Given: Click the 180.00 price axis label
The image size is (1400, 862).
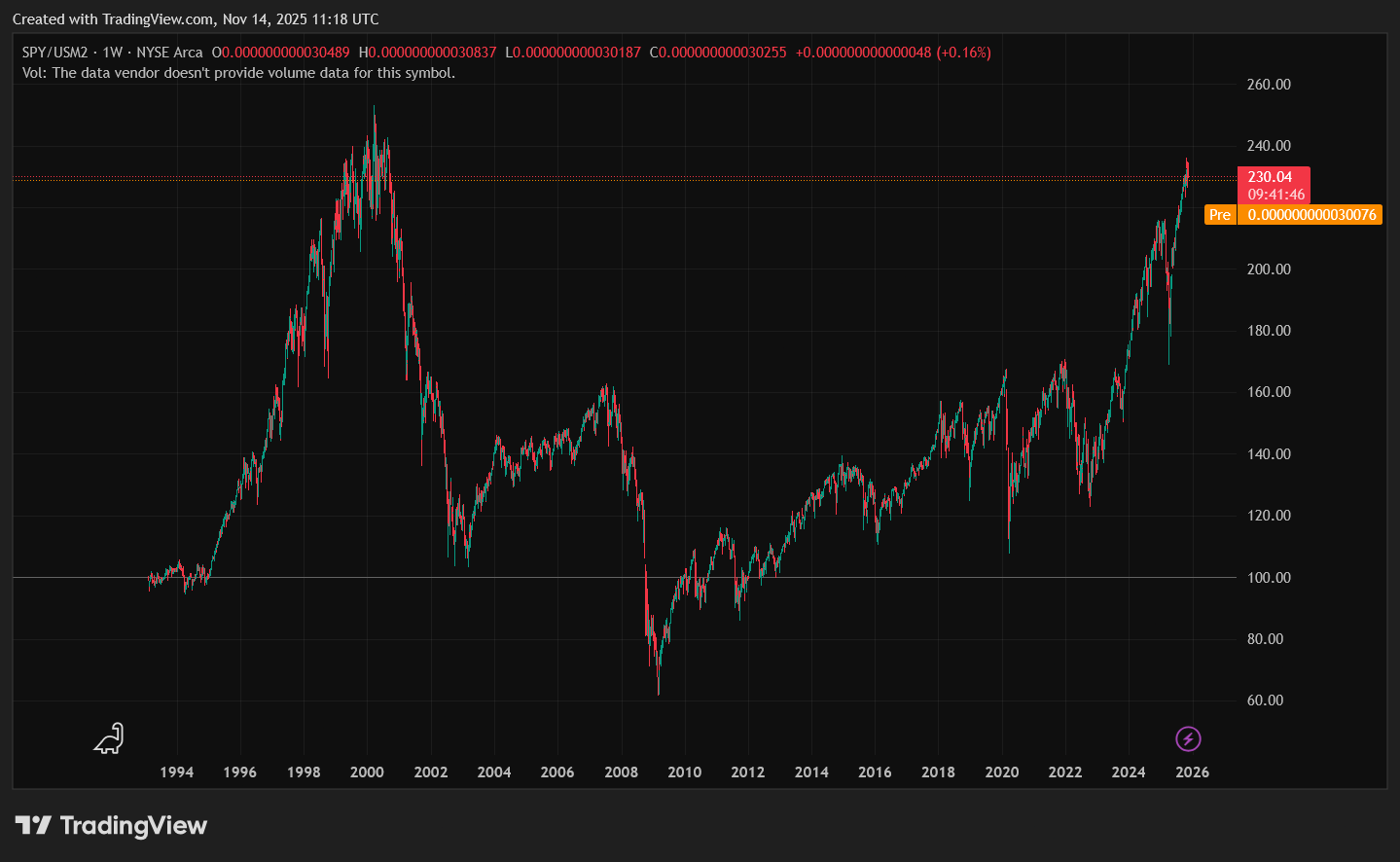Looking at the screenshot, I should coord(1269,331).
